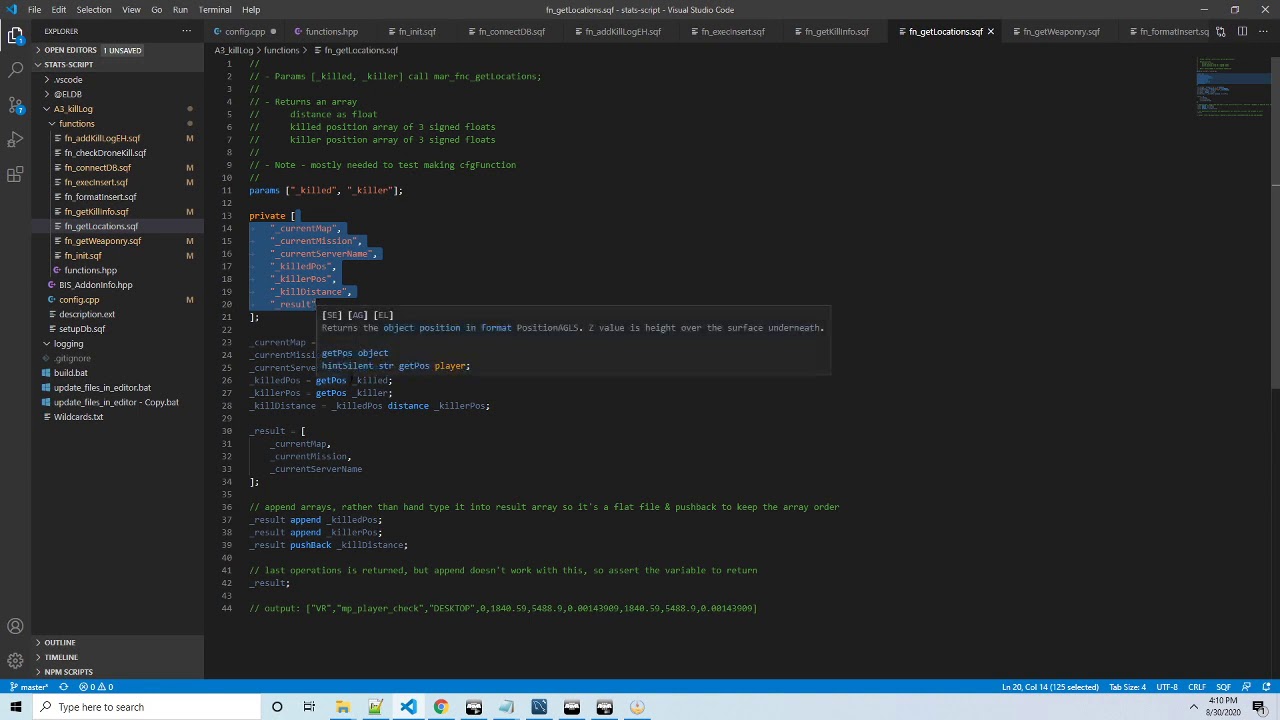The image size is (1280, 720).
Task: Click the functions breadcrumb segment
Action: 281,50
